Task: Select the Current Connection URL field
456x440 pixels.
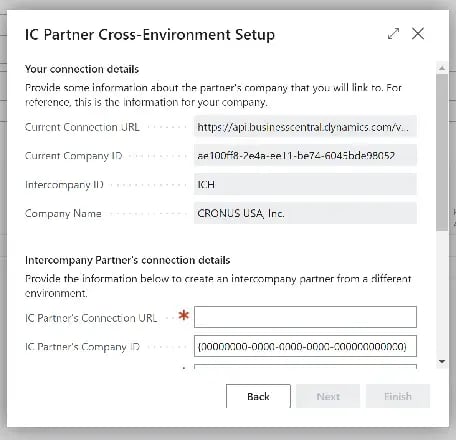Action: click(x=305, y=127)
